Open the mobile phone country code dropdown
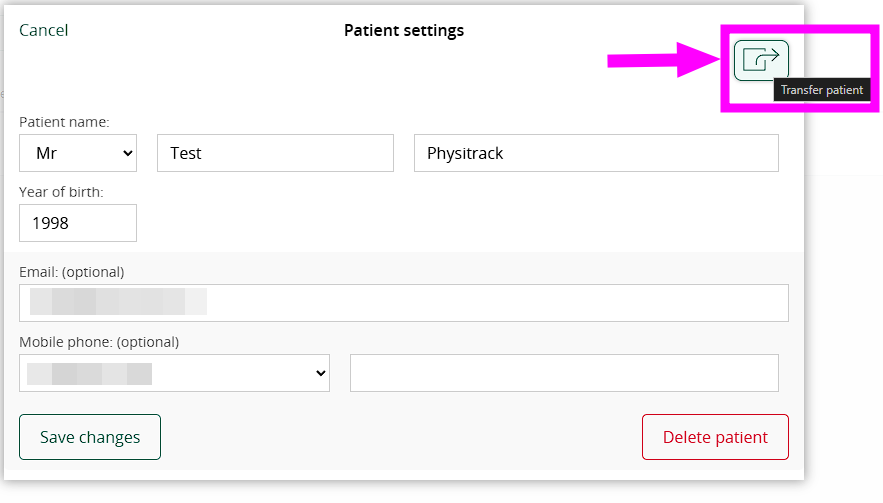Image resolution: width=883 pixels, height=503 pixels. coord(174,373)
